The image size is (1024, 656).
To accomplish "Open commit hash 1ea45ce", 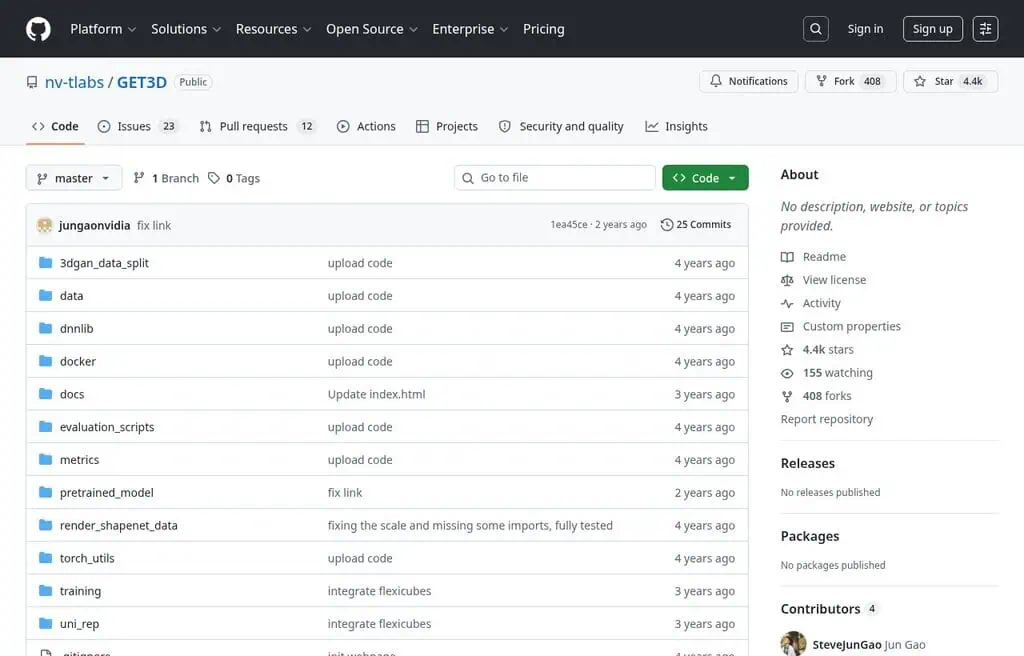I will [568, 224].
